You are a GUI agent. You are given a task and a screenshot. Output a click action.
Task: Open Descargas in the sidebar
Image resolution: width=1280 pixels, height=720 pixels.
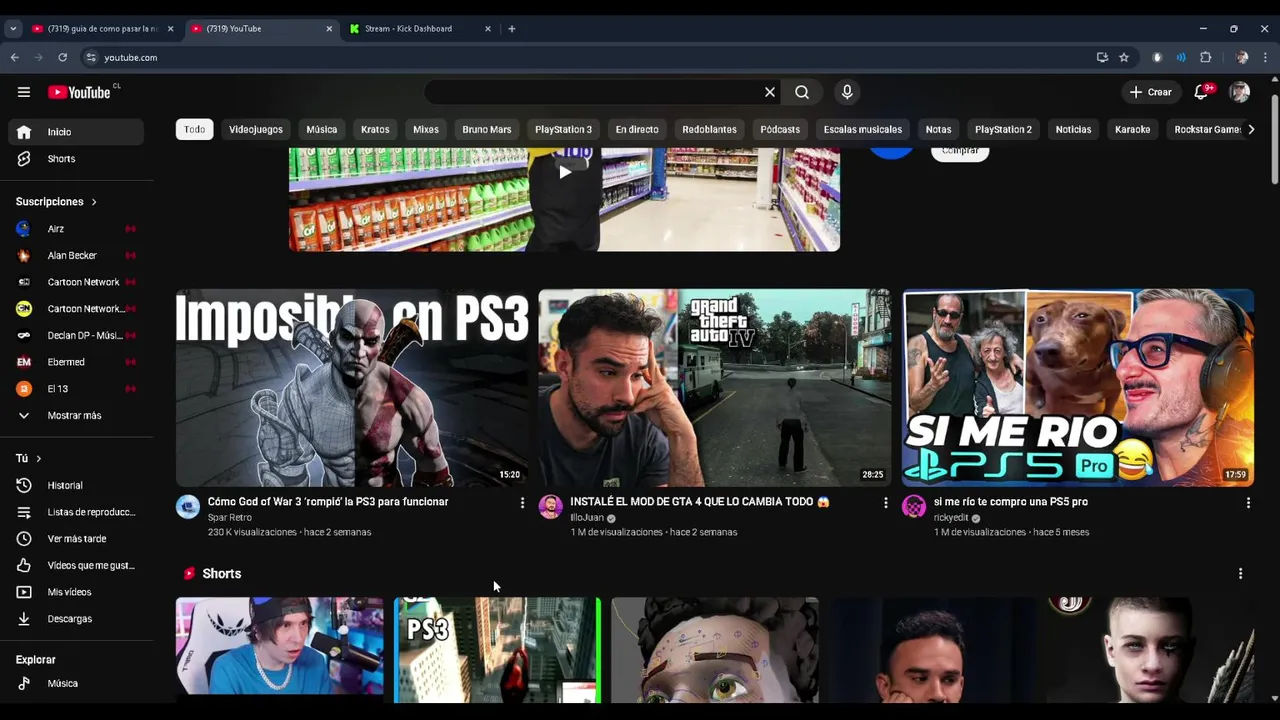point(76,619)
